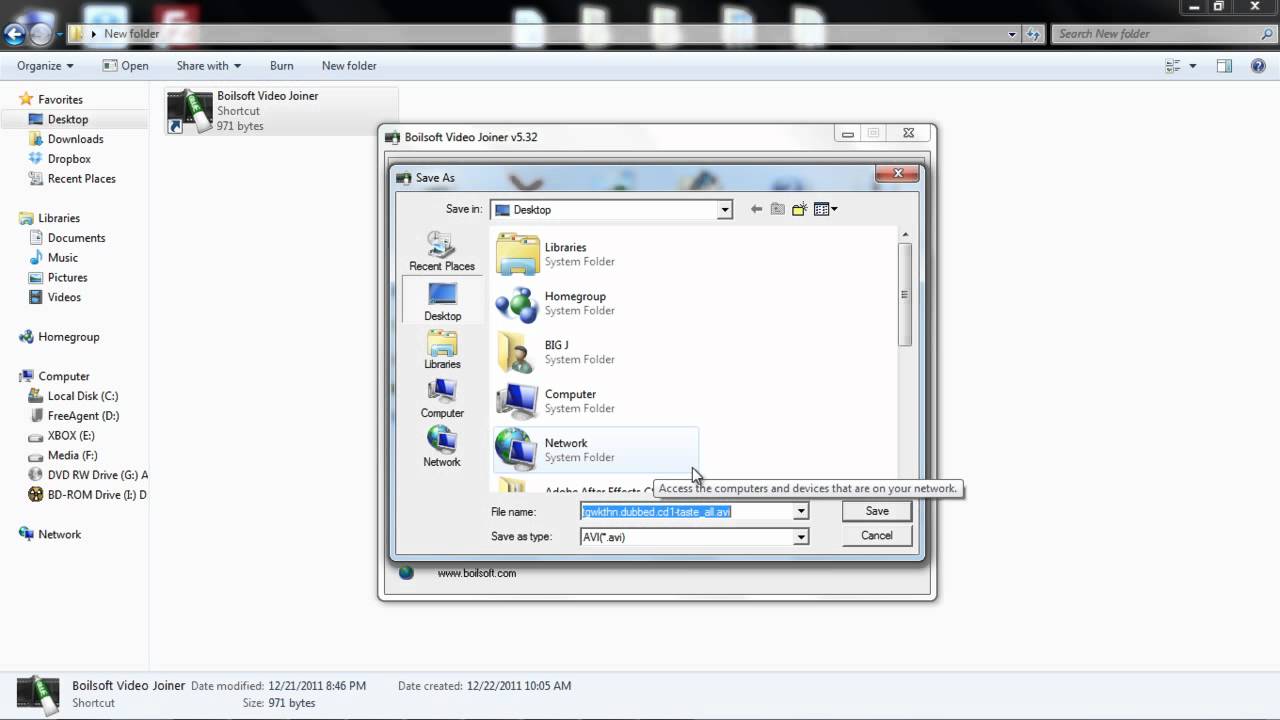
Task: Click the File name text field
Action: [687, 512]
